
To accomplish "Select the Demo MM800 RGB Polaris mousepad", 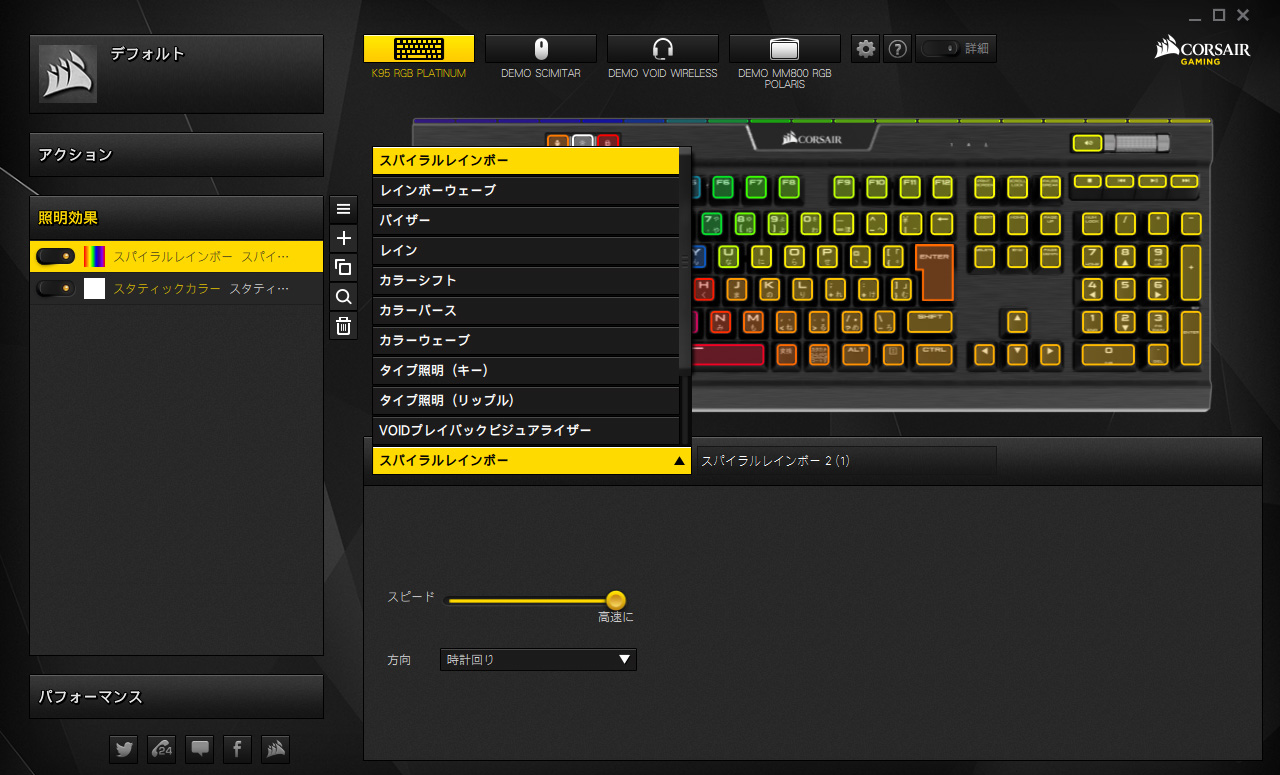I will point(785,49).
